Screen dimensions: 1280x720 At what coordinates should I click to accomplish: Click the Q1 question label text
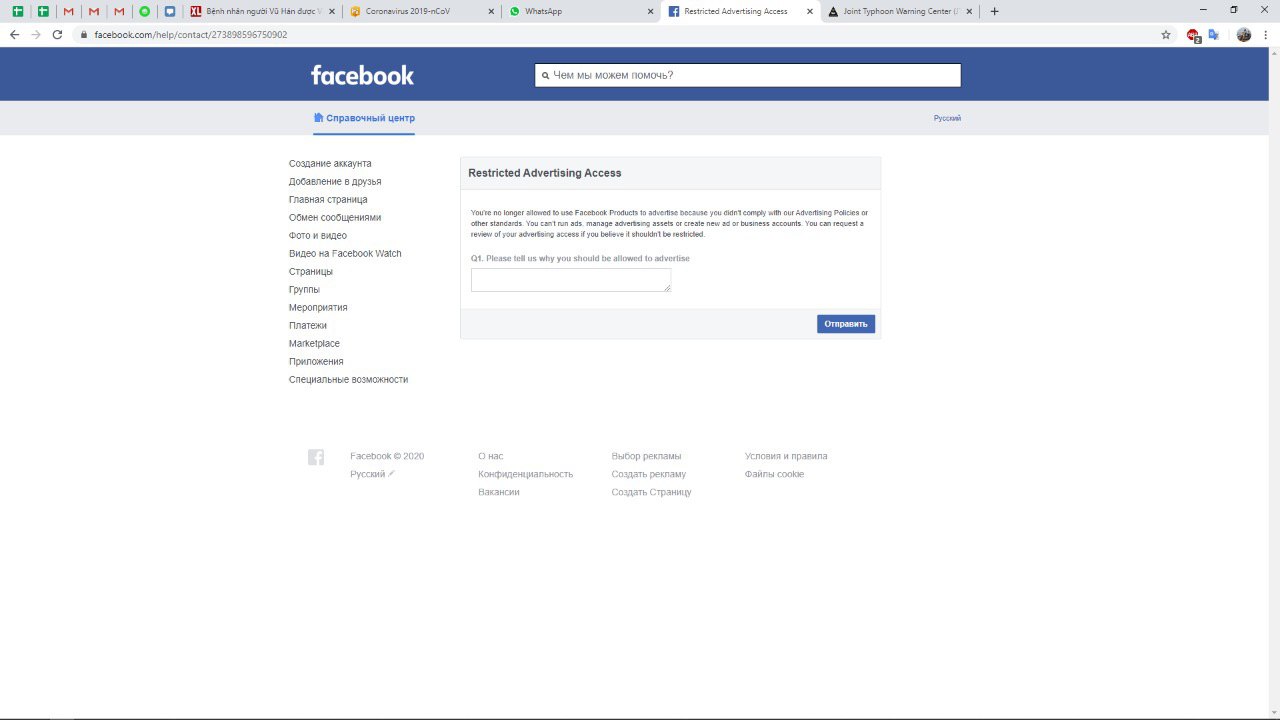pos(580,258)
